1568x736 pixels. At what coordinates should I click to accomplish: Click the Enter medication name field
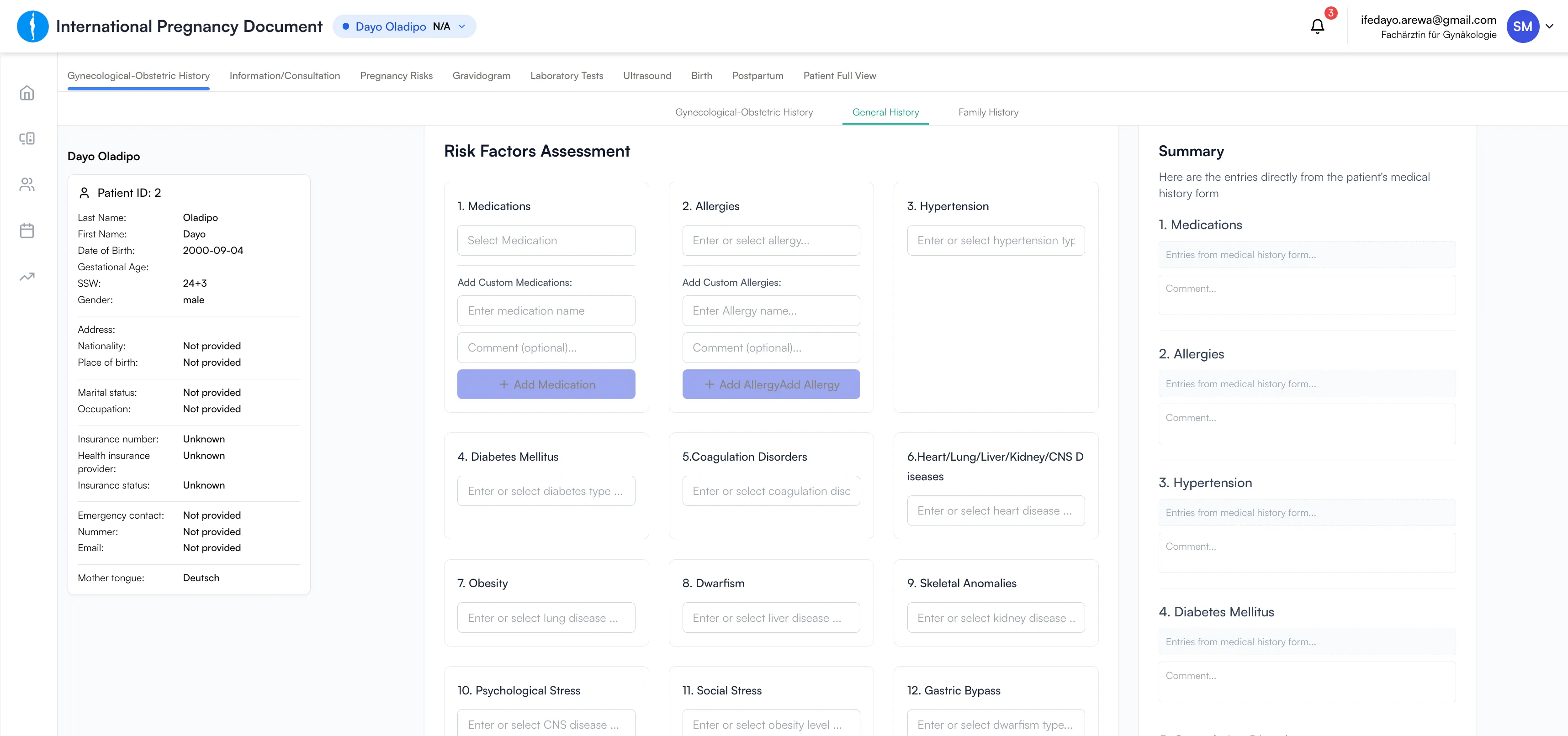[x=546, y=311]
